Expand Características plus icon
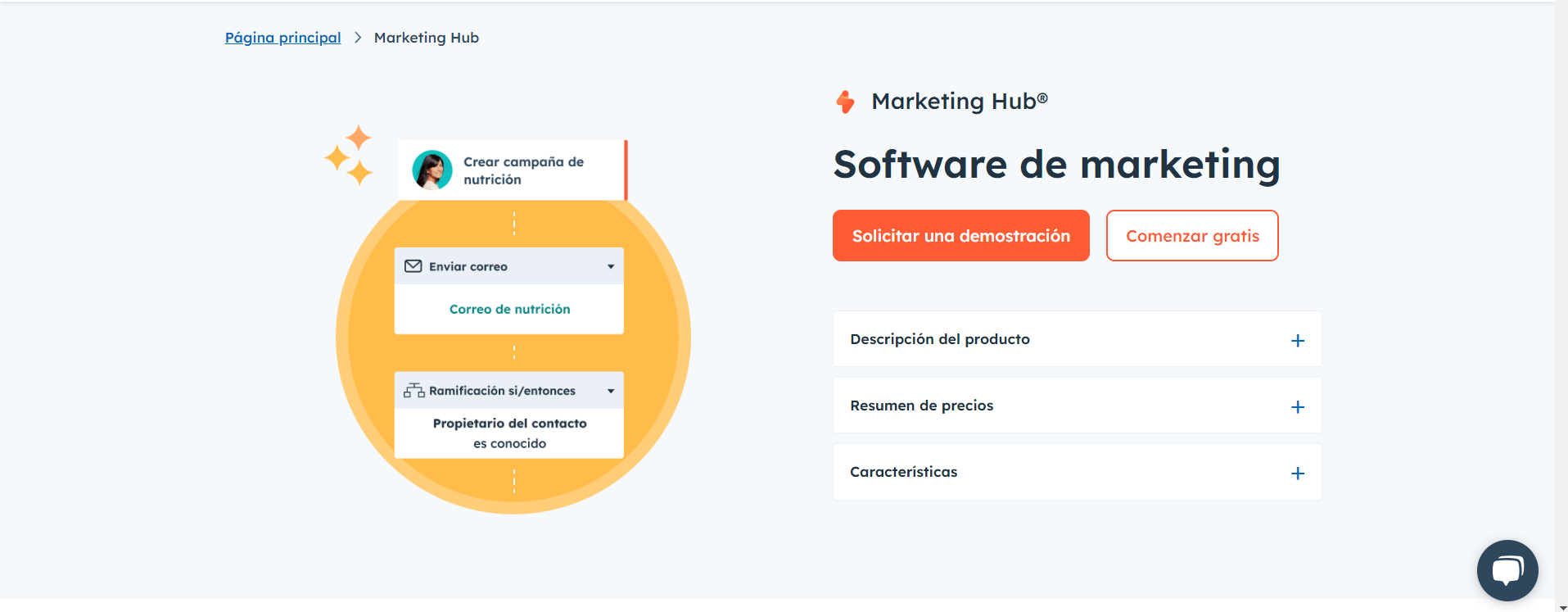Screen dimensions: 1568x612 click(x=1298, y=474)
